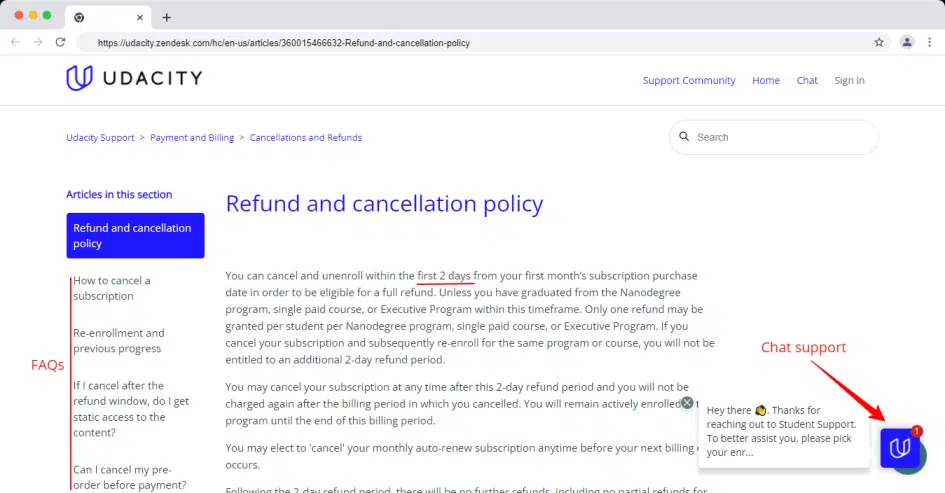Image resolution: width=945 pixels, height=493 pixels.
Task: Open a new browser tab
Action: 166,17
